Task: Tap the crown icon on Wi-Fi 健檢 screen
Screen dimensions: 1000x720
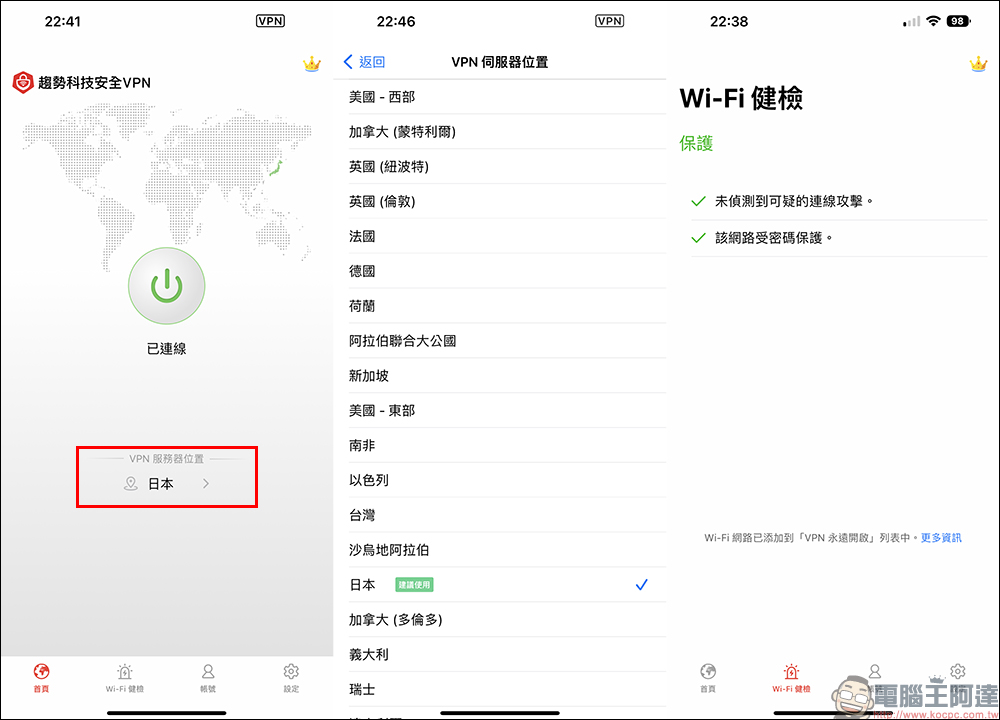Action: (978, 64)
